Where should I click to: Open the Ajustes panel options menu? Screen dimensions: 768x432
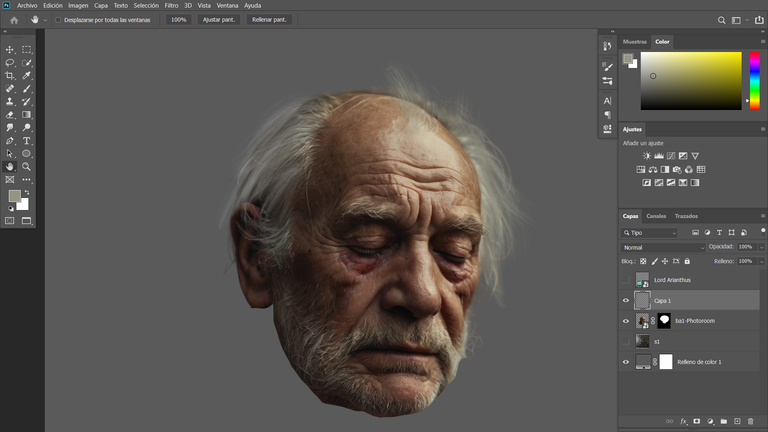coord(763,129)
